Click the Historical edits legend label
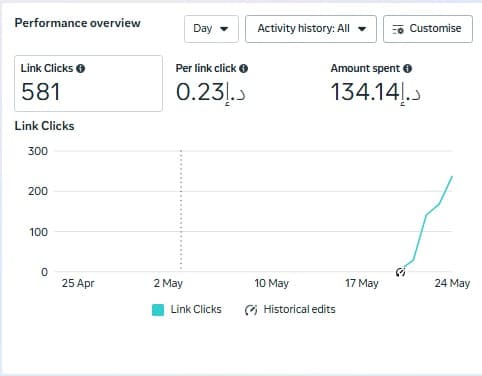Screen dimensions: 482x376 pos(299,309)
